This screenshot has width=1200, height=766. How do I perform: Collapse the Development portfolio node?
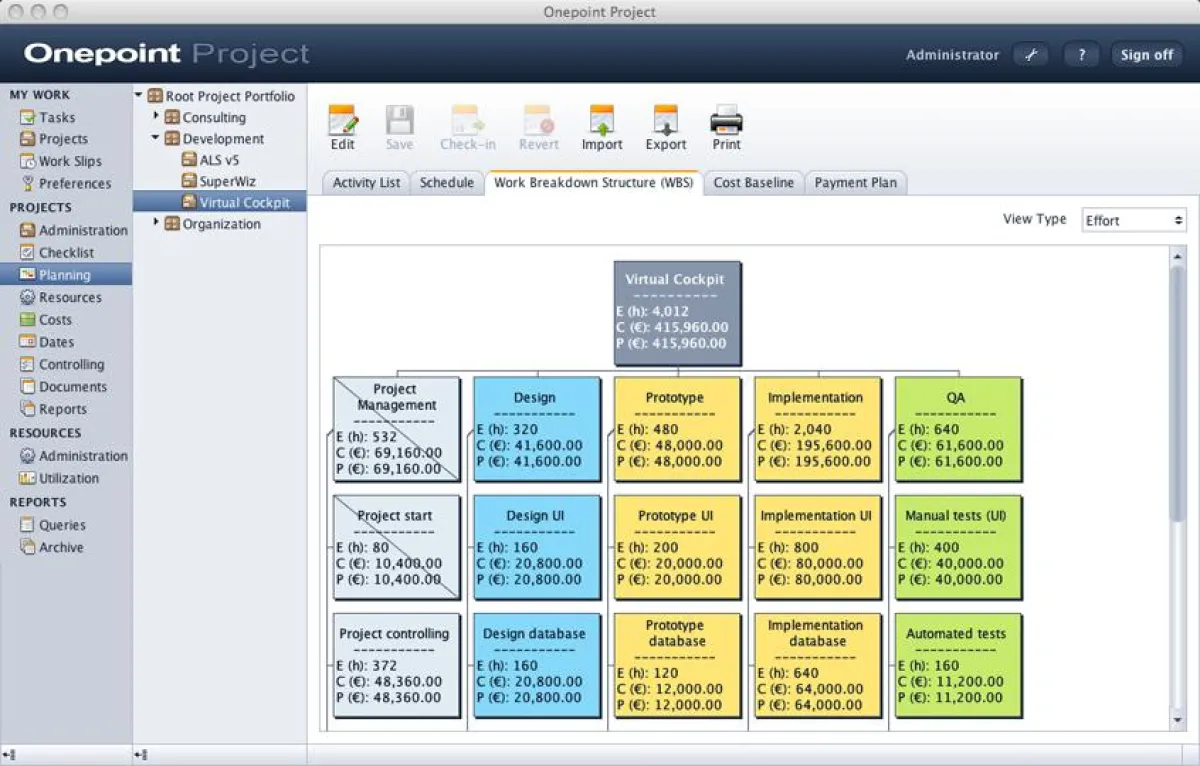(155, 138)
